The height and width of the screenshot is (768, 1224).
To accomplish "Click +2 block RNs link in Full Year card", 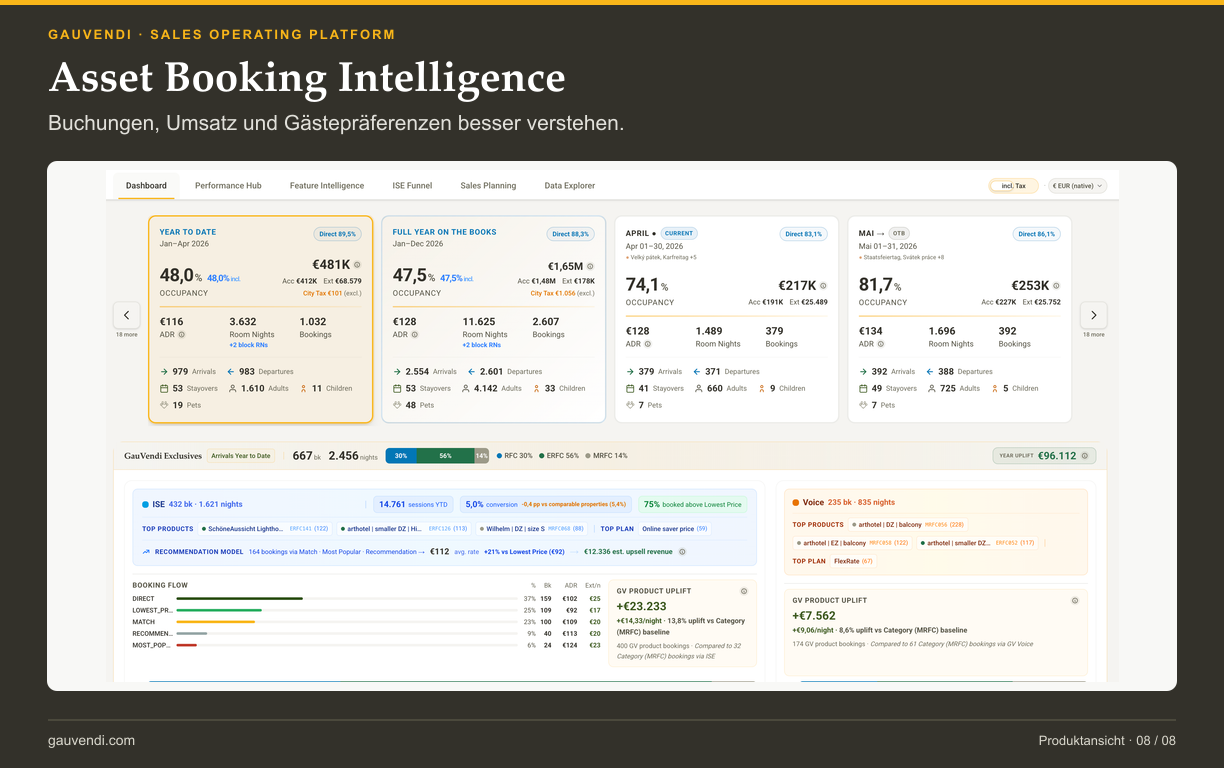I will pyautogui.click(x=481, y=345).
